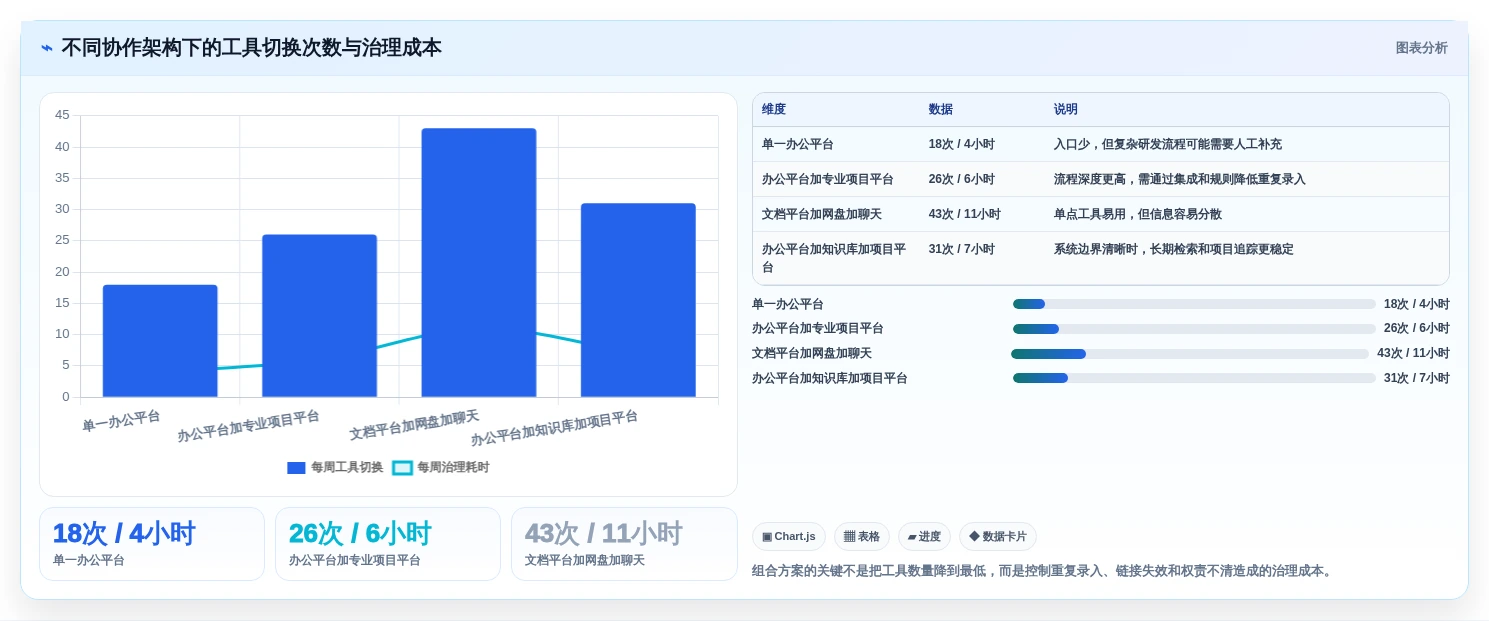
Task: Click table cell 43次 / 11小时
Action: pyautogui.click(x=965, y=214)
